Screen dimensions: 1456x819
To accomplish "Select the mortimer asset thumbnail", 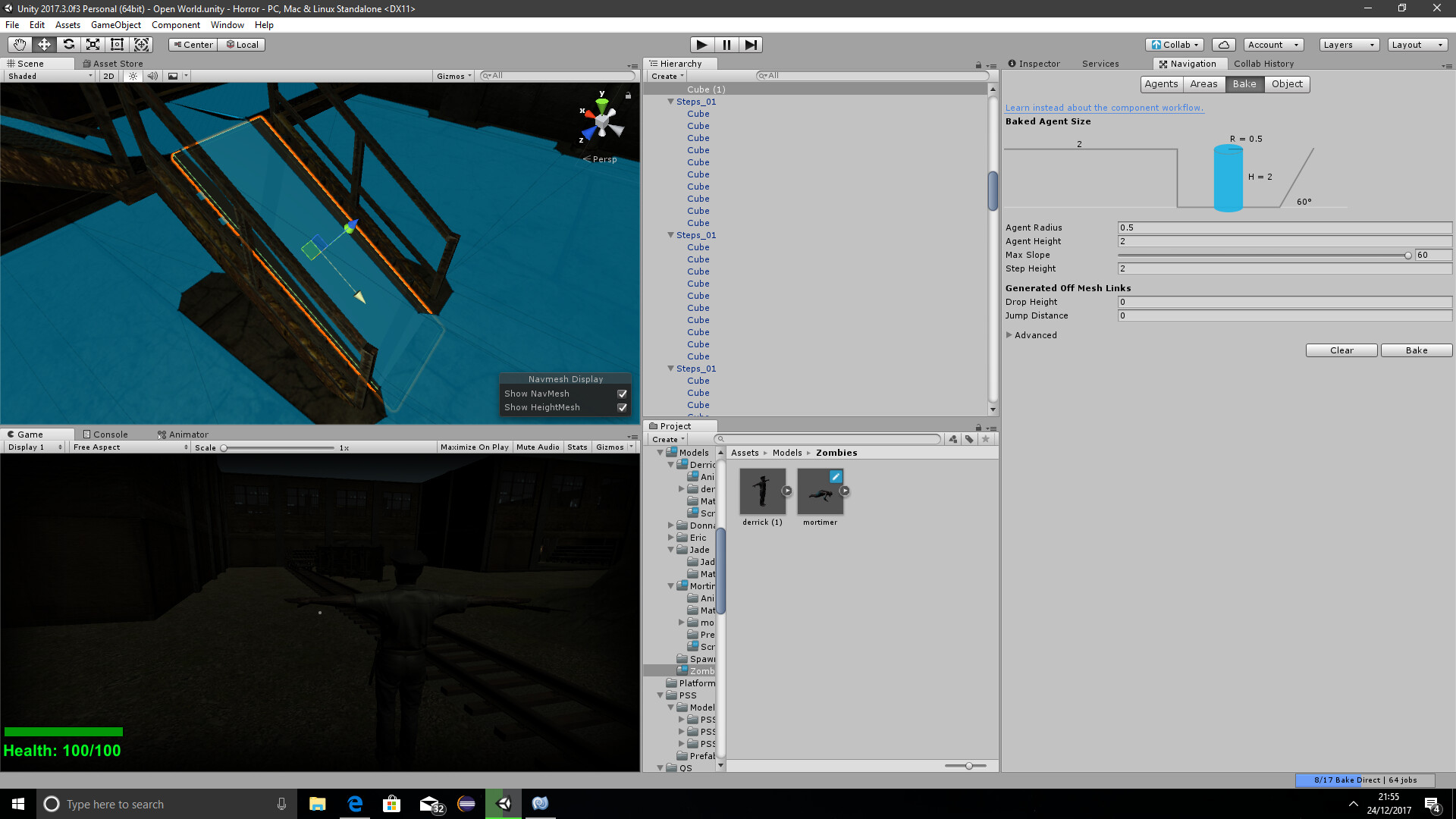I will 820,491.
